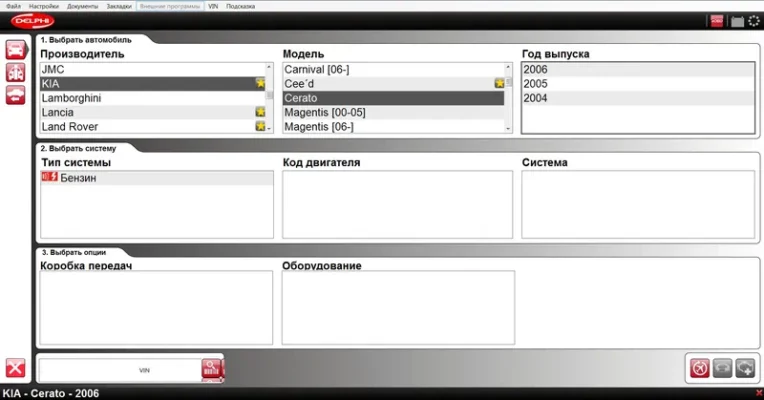Open the VIN menu

(x=213, y=6)
